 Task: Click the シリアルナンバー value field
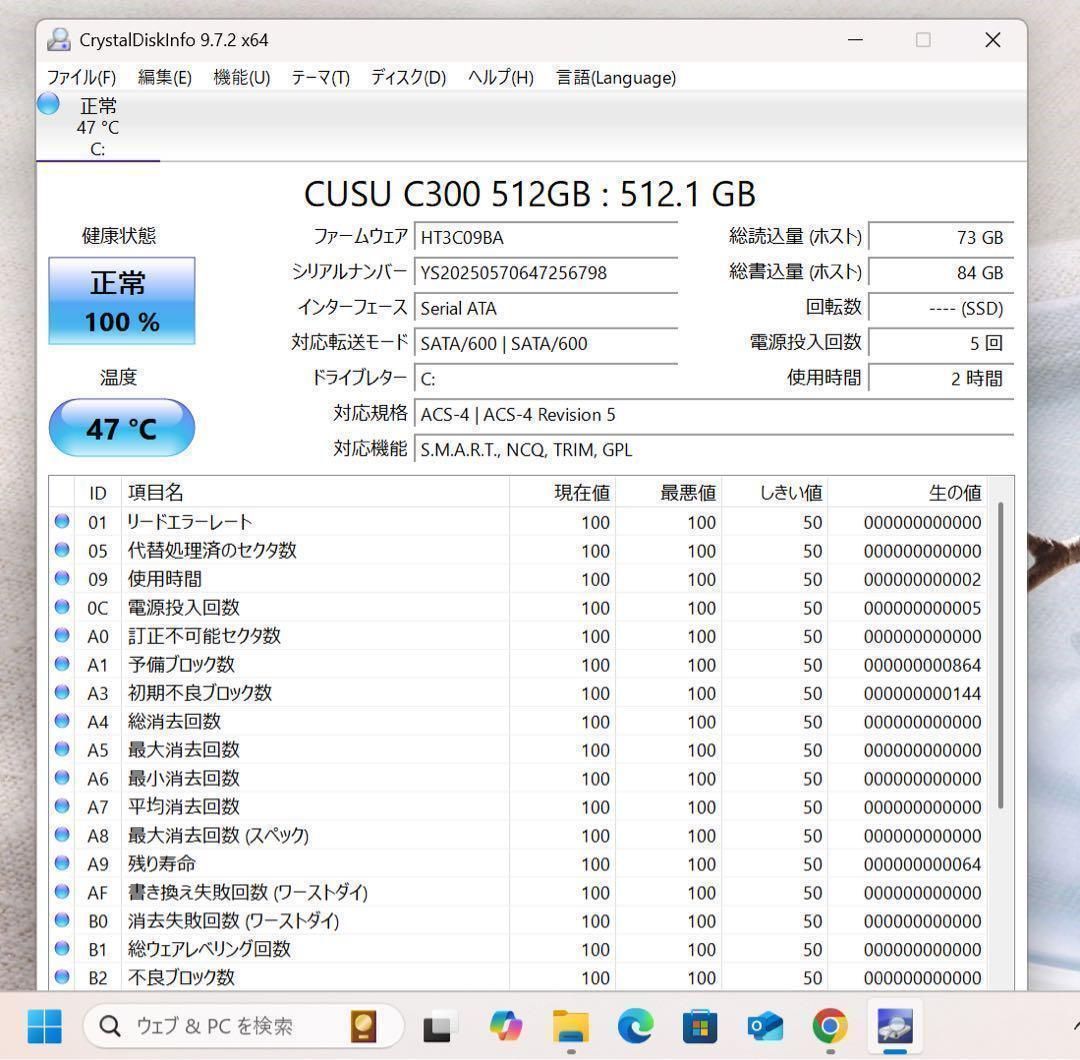[x=545, y=272]
